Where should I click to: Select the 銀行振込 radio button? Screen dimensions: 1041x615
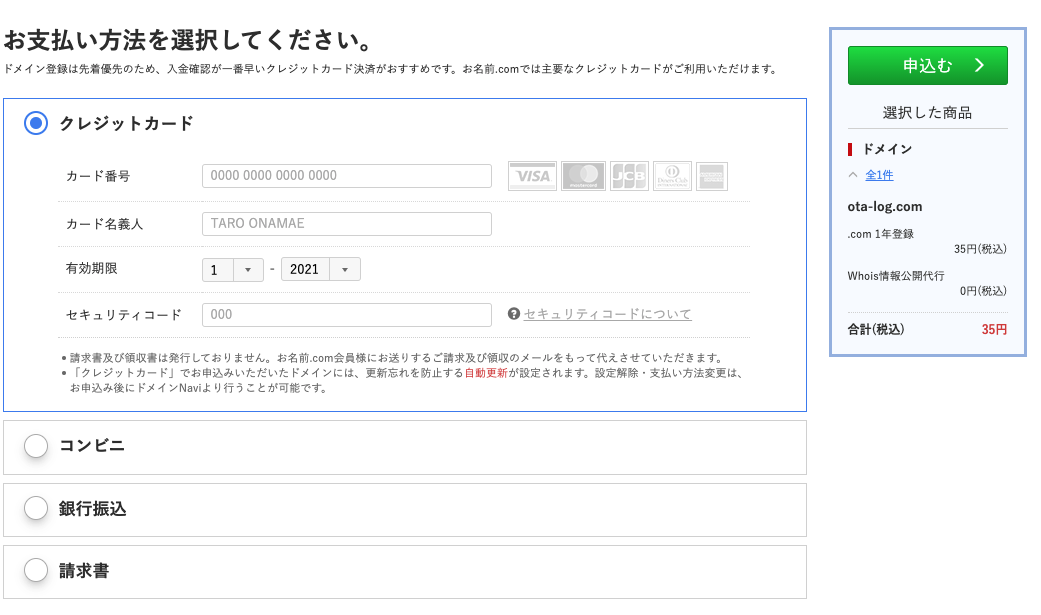[36, 508]
